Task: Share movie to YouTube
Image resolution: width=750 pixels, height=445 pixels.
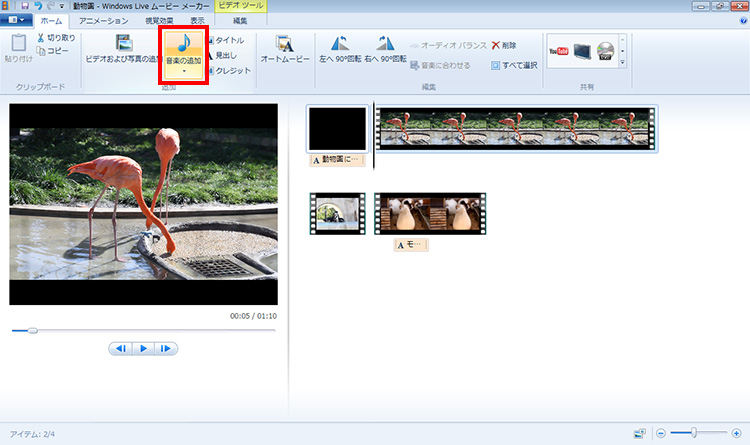Action: pos(558,51)
